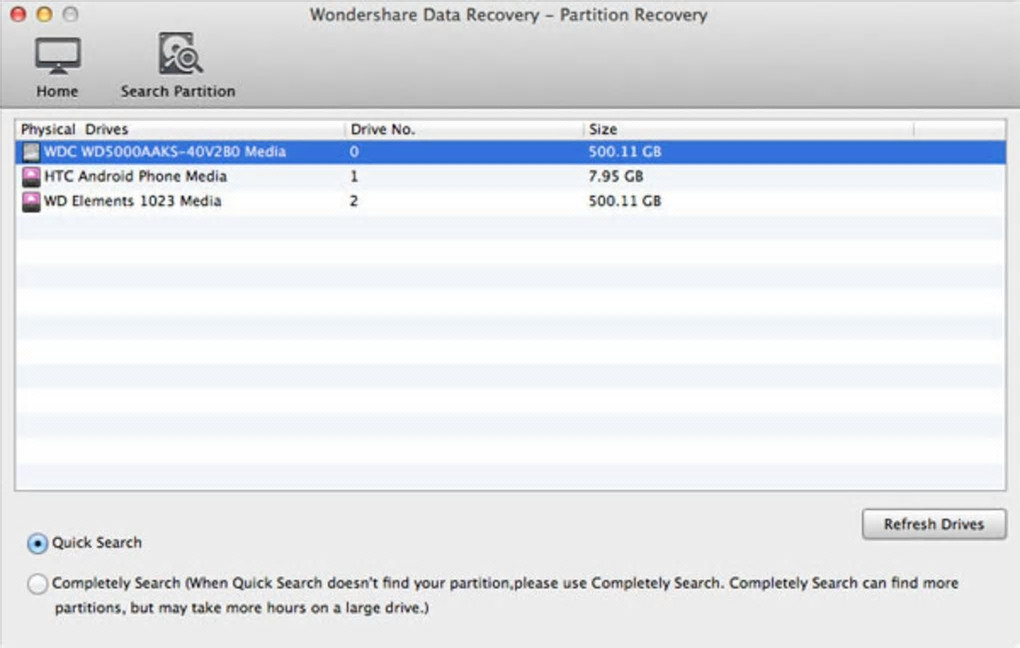Click the Drive No. column header
This screenshot has width=1020, height=648.
coord(383,129)
